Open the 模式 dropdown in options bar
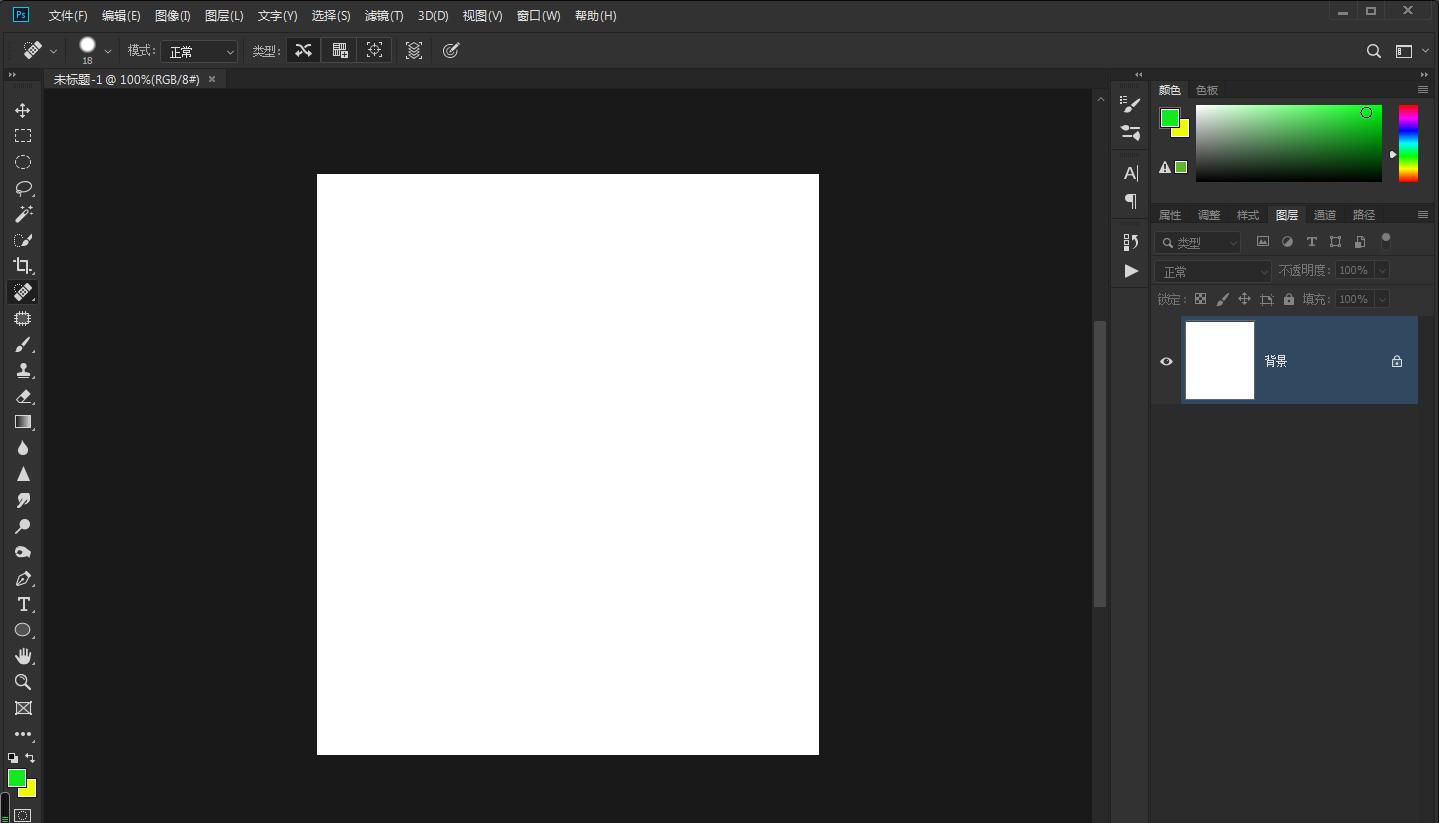 tap(199, 51)
